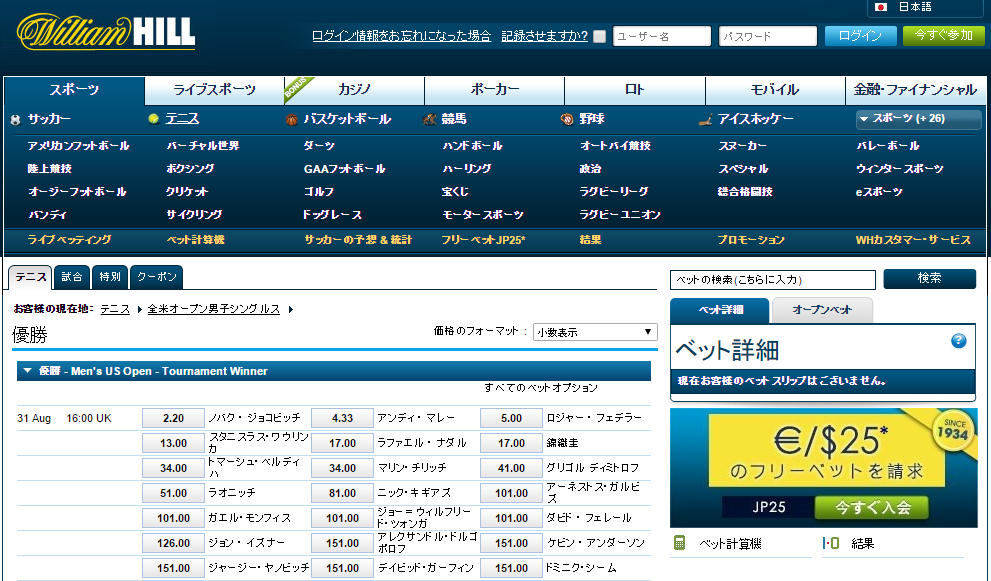Click the €/$25 free bet banner
The height and width of the screenshot is (581, 991).
[x=824, y=468]
